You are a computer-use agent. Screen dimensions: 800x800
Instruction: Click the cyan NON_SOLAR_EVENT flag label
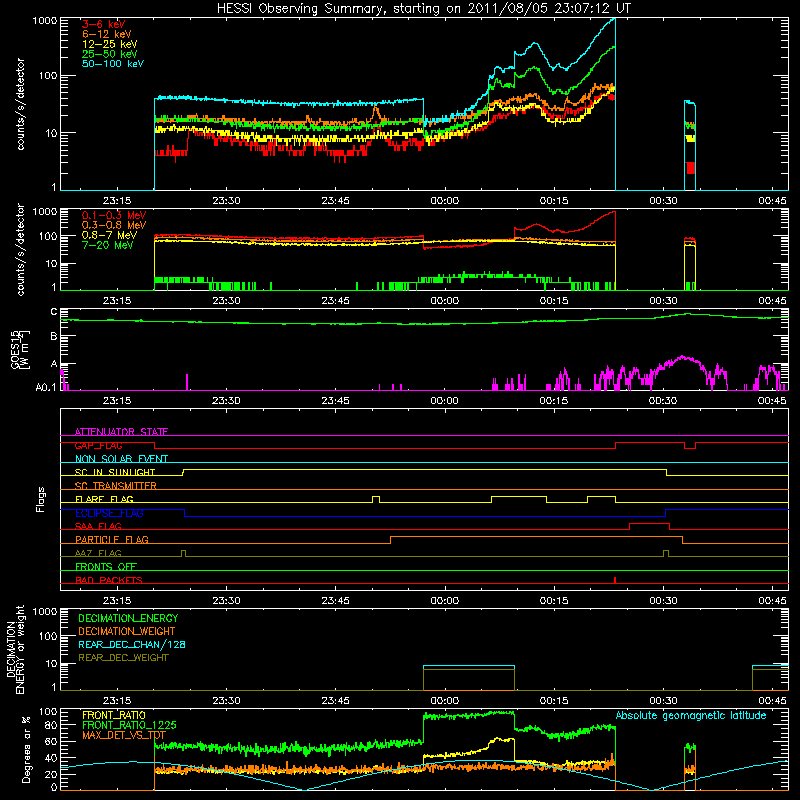pos(121,459)
